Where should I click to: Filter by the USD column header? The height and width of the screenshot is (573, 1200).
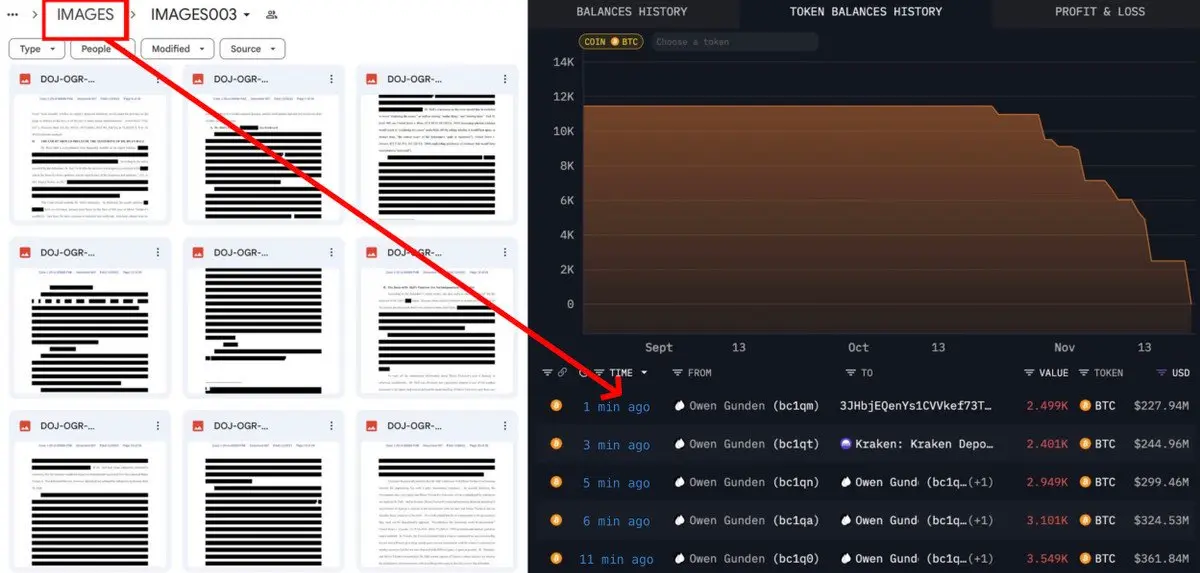[x=1173, y=373]
